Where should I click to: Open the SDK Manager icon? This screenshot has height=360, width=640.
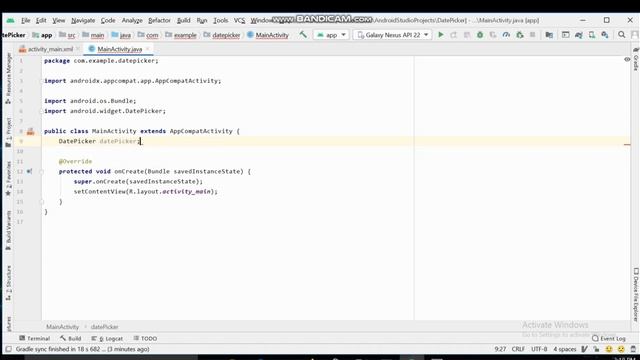(x=605, y=35)
